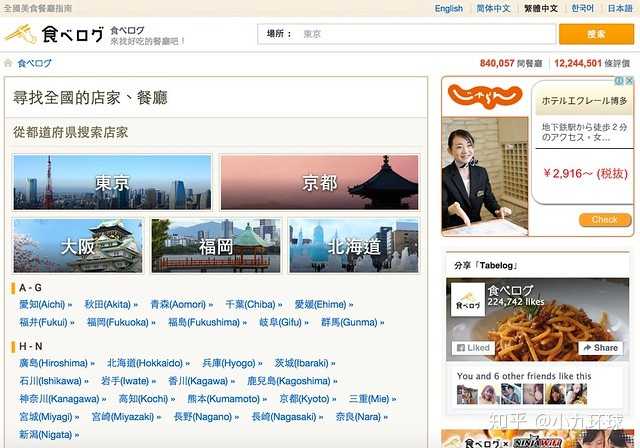The width and height of the screenshot is (640, 448).
Task: Open 千葉(Chiba) prefecture link
Action: [x=253, y=304]
